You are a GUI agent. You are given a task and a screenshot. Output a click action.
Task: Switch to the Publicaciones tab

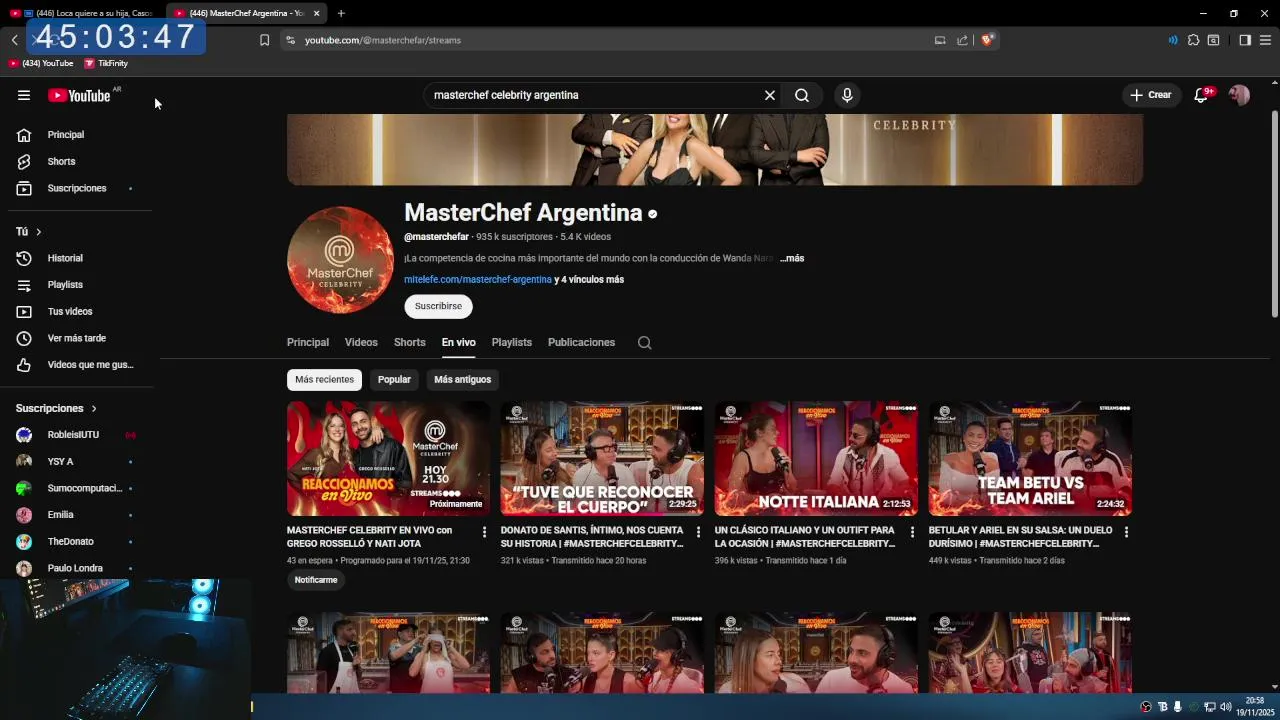pyautogui.click(x=581, y=342)
